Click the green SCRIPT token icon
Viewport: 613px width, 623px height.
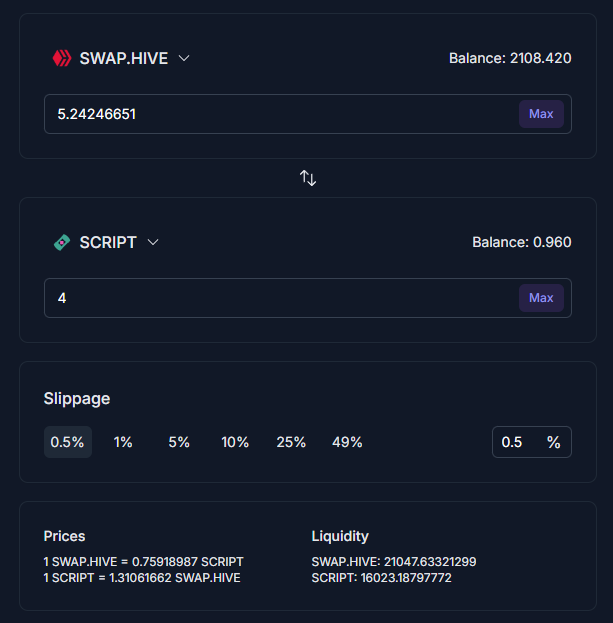(x=62, y=242)
